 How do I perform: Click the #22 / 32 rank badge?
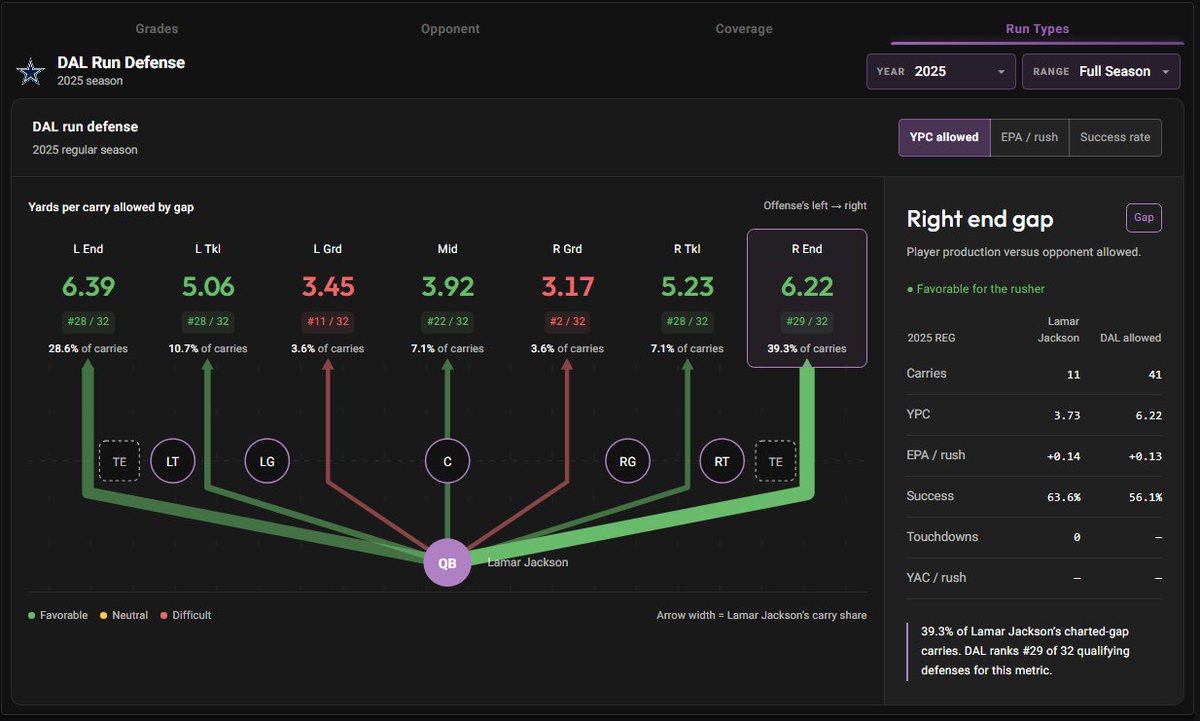click(x=447, y=322)
